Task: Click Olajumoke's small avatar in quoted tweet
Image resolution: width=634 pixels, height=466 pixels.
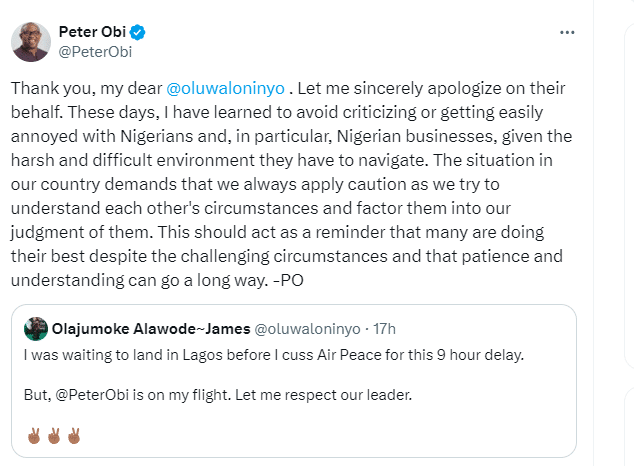Action: [35, 327]
